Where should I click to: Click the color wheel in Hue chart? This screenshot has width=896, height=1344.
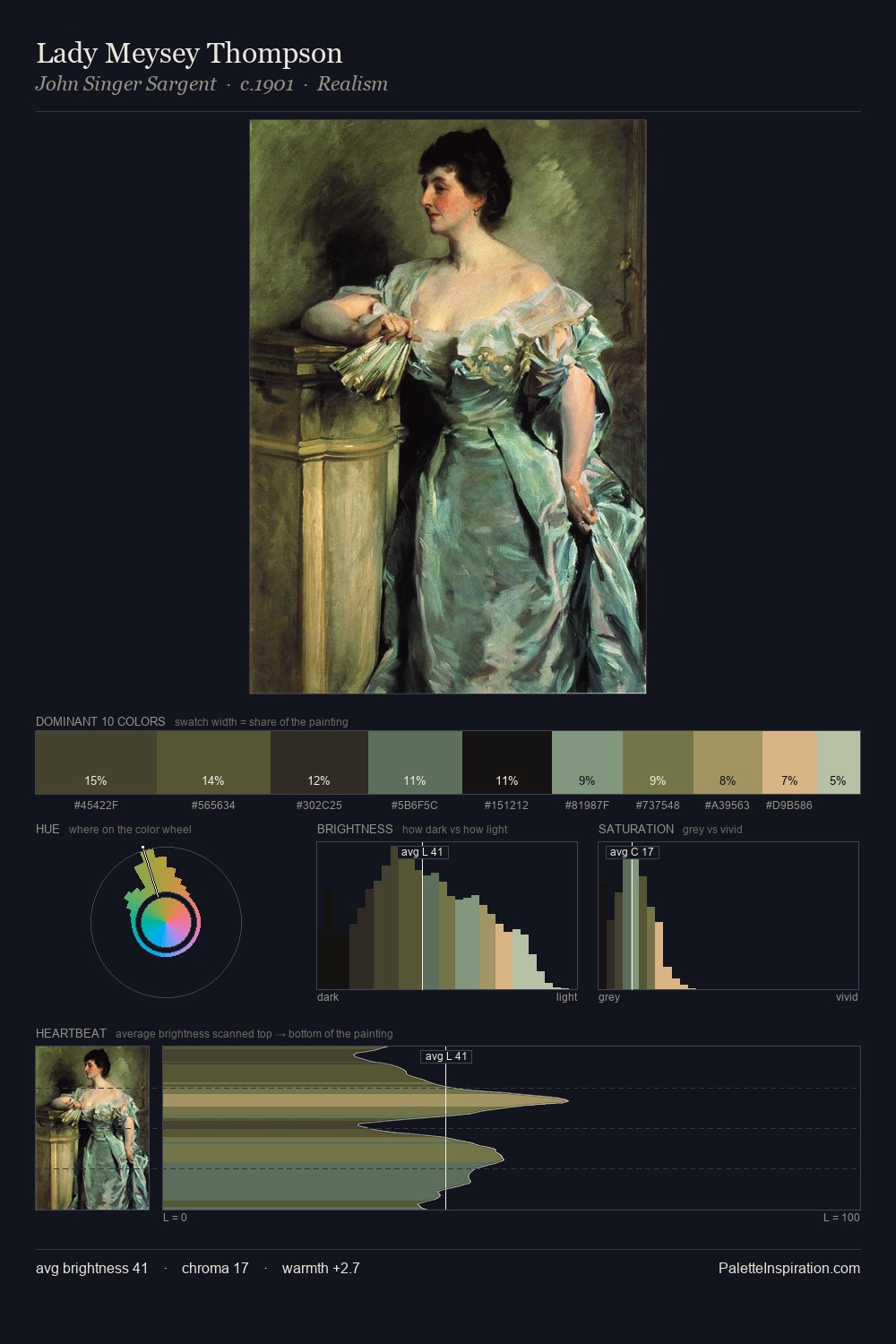(166, 922)
